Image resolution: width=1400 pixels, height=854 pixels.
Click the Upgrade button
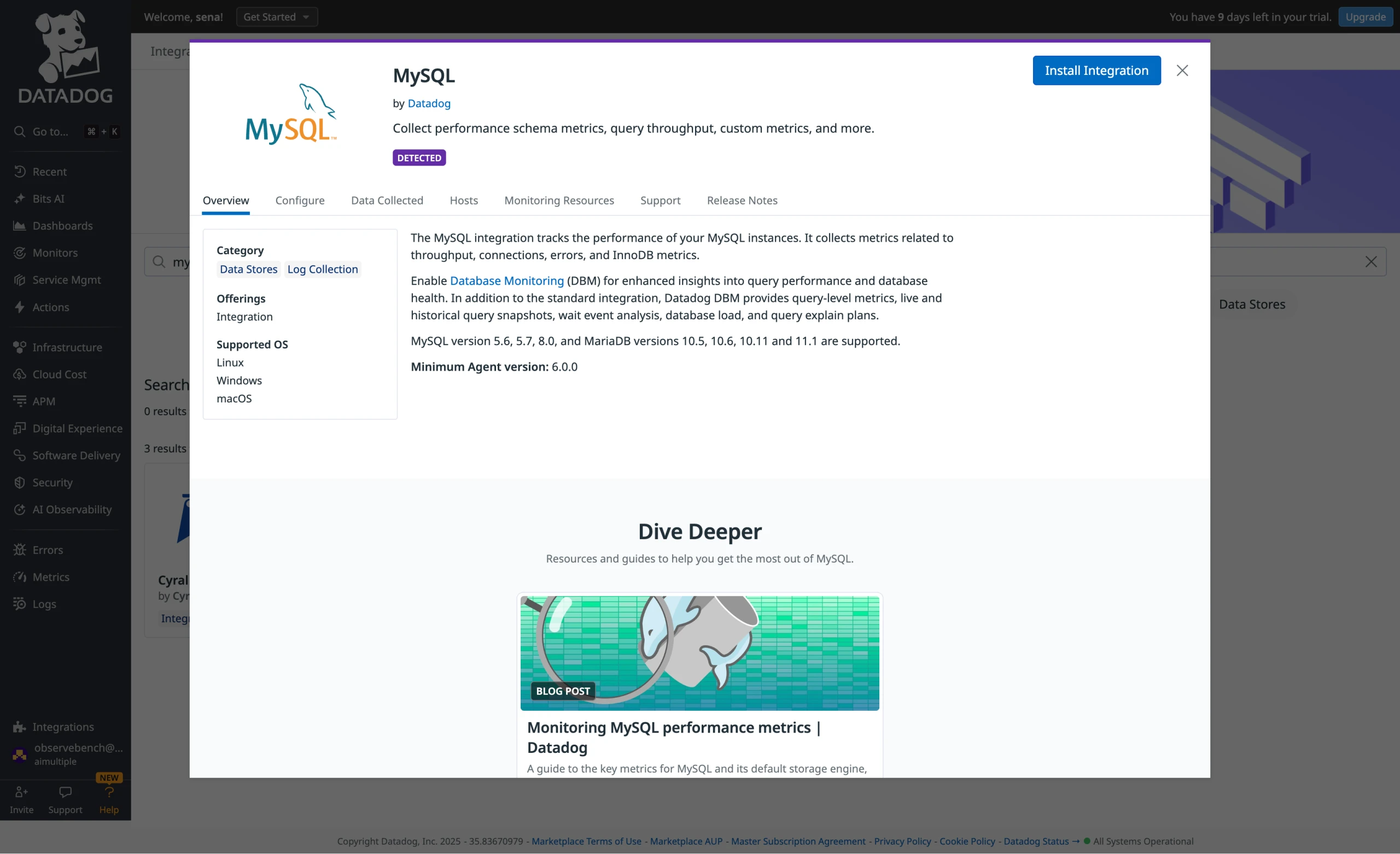pos(1366,17)
